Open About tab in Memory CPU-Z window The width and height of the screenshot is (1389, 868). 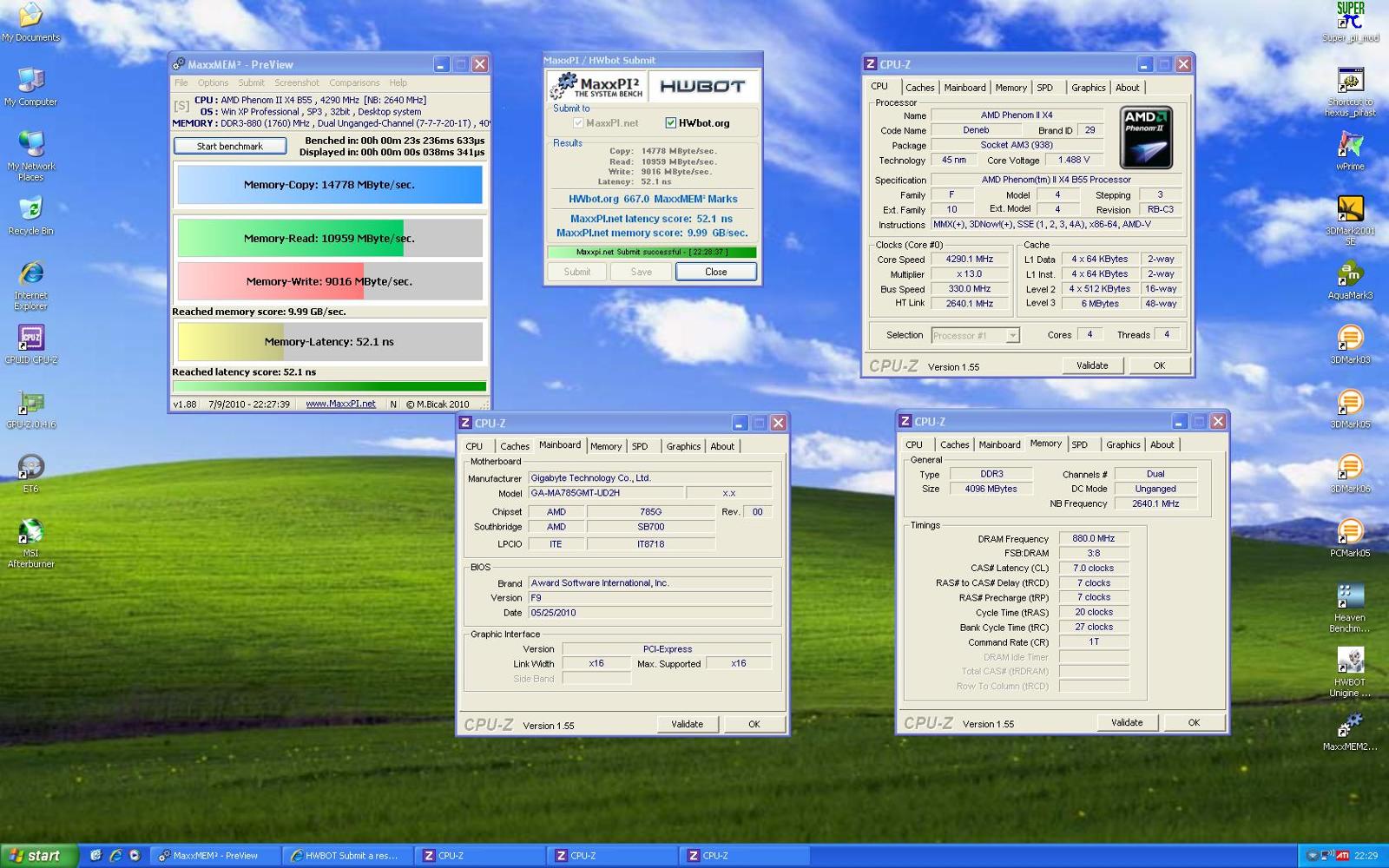click(1162, 444)
